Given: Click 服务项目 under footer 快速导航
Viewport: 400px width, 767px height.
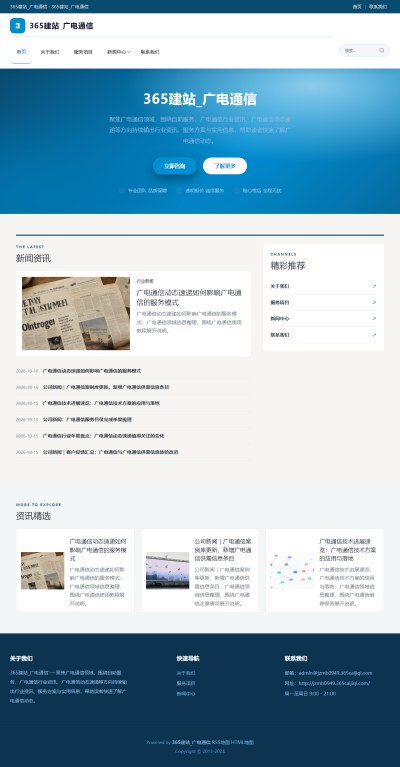Looking at the screenshot, I should [186, 683].
